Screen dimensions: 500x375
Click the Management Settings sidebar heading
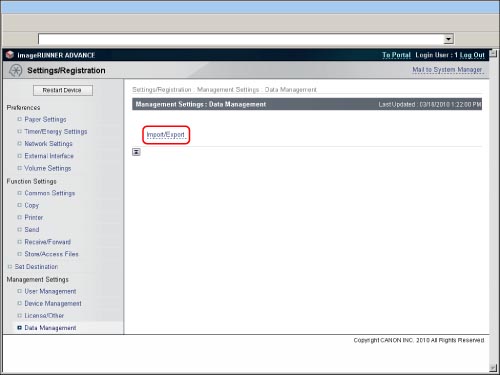(38, 279)
